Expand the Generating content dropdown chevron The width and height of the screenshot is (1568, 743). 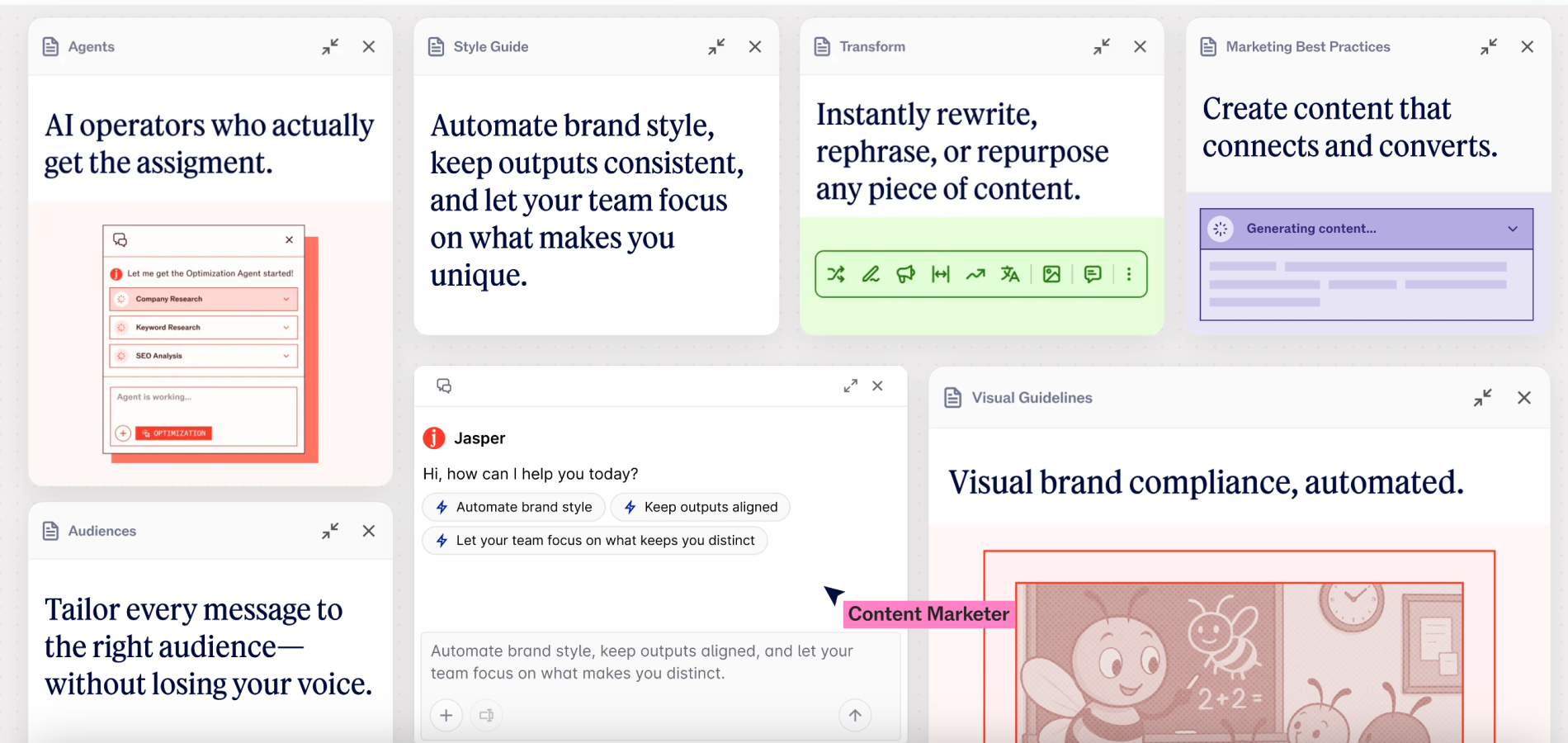[1513, 229]
